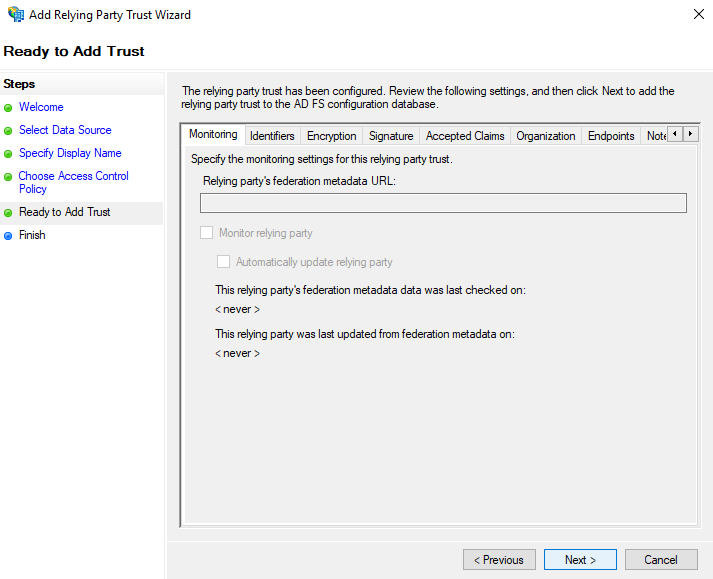Go back with the Previous button
This screenshot has width=713, height=579.
(499, 559)
